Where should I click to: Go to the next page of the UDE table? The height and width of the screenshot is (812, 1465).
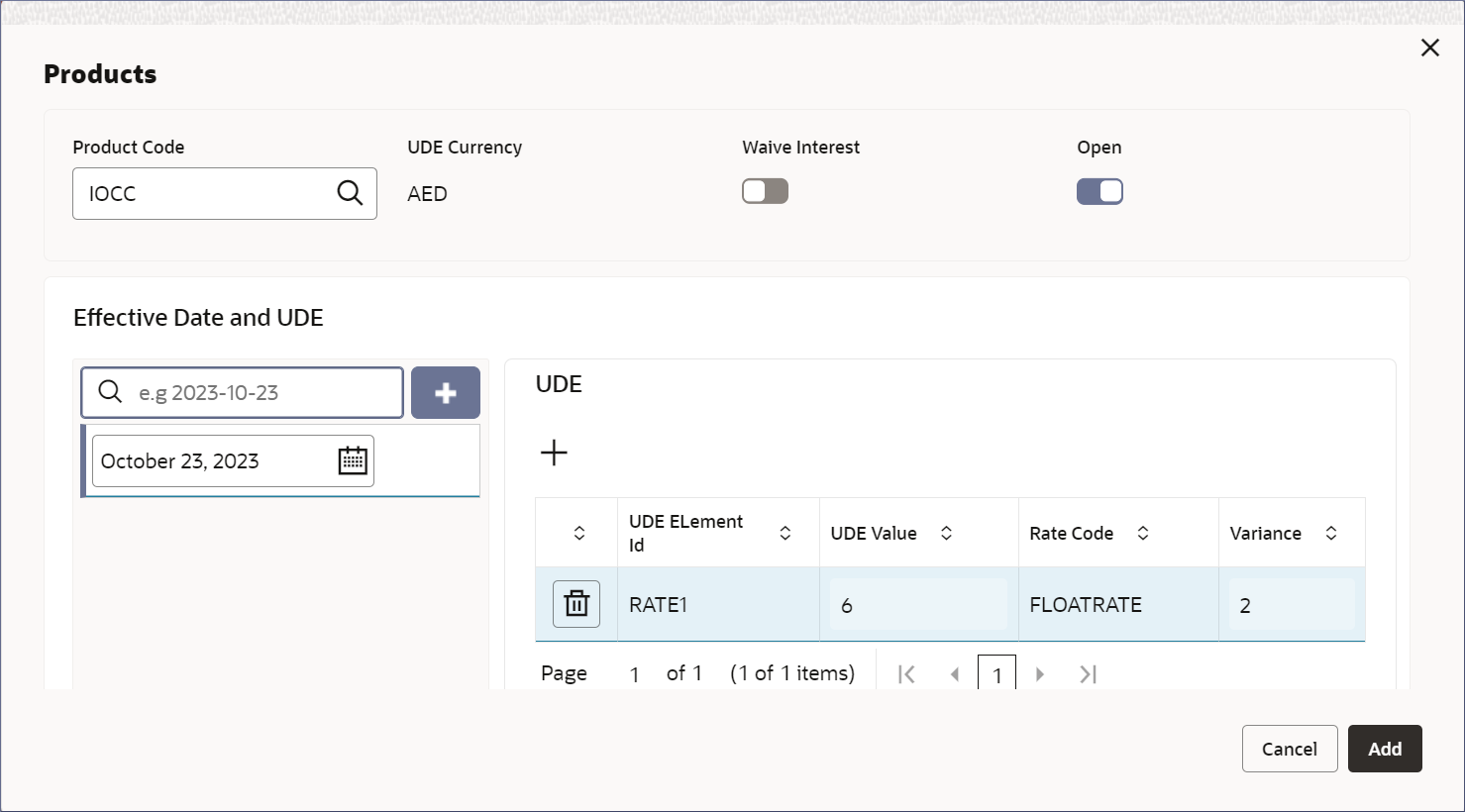click(x=1040, y=674)
